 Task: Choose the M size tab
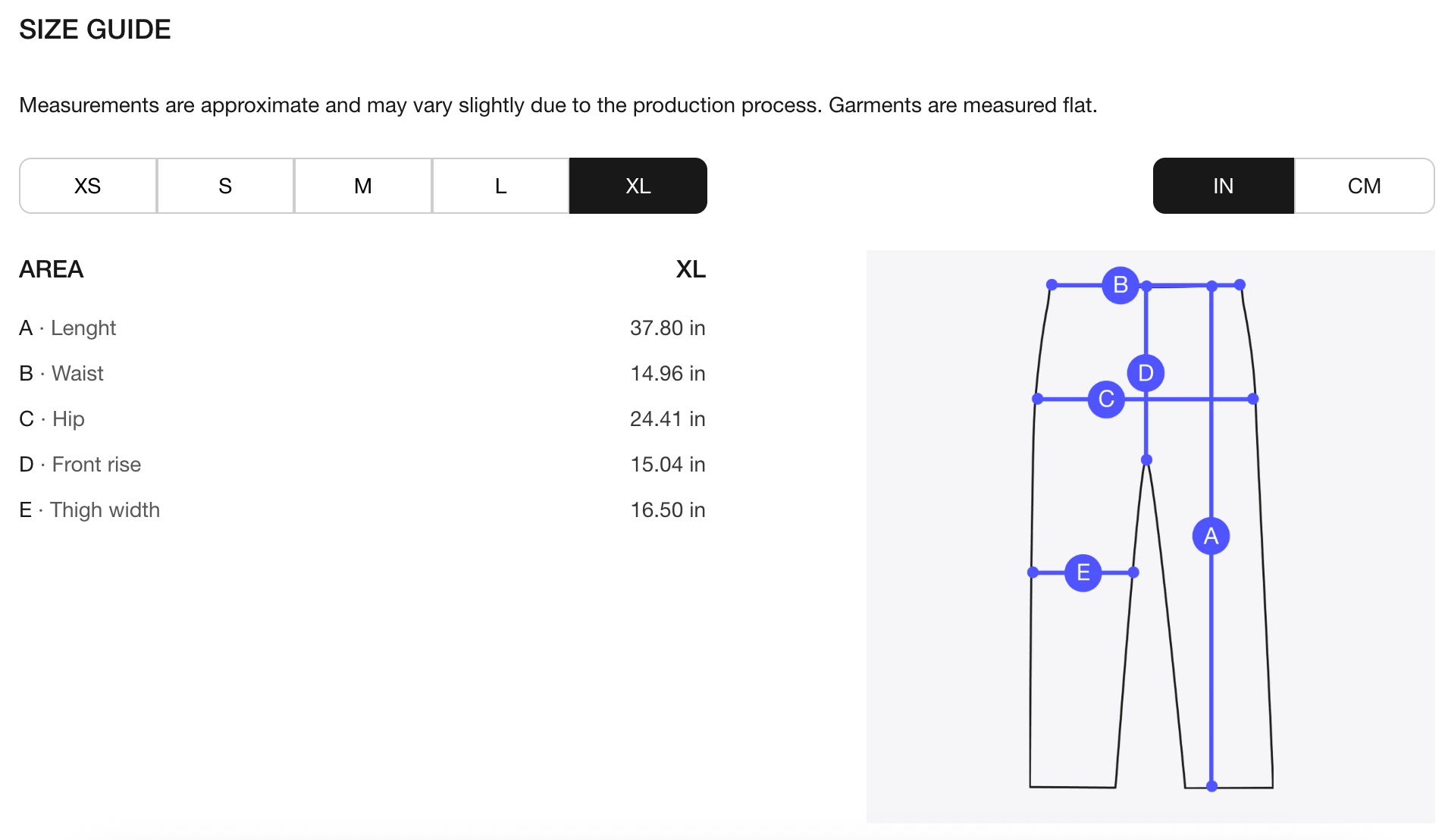click(x=363, y=186)
